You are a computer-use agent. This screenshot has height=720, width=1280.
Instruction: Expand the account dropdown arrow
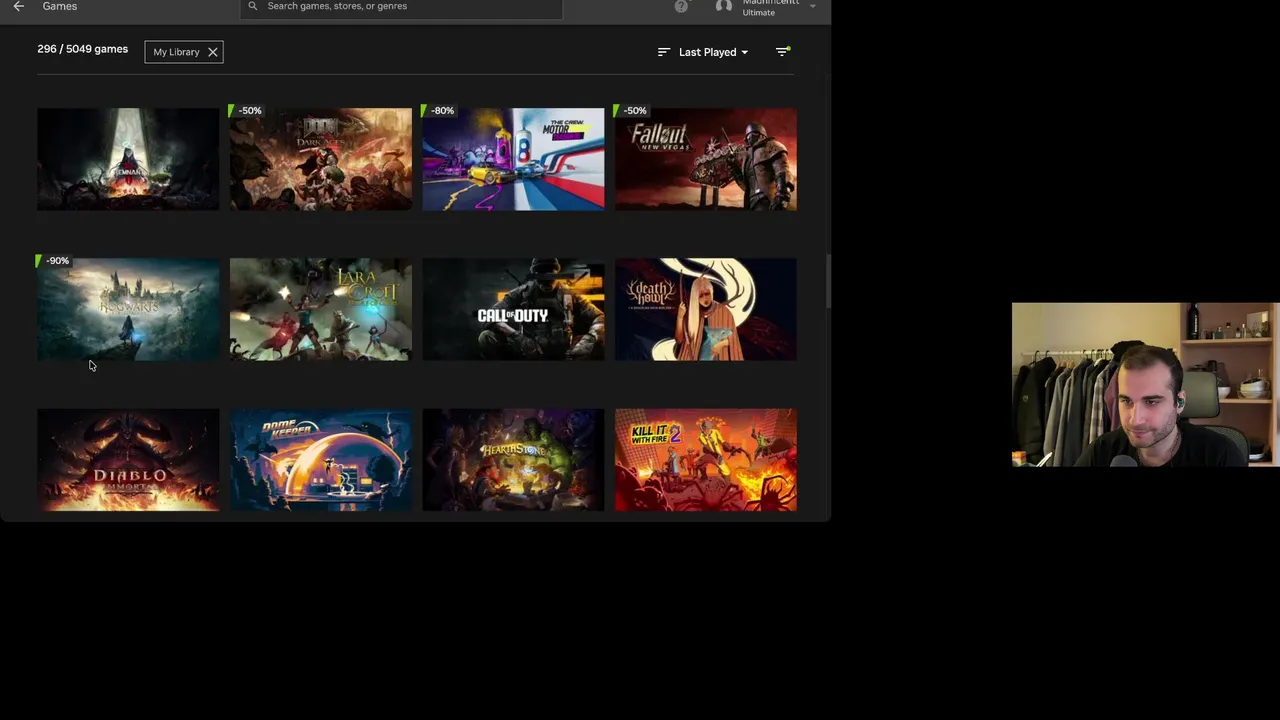click(x=812, y=7)
